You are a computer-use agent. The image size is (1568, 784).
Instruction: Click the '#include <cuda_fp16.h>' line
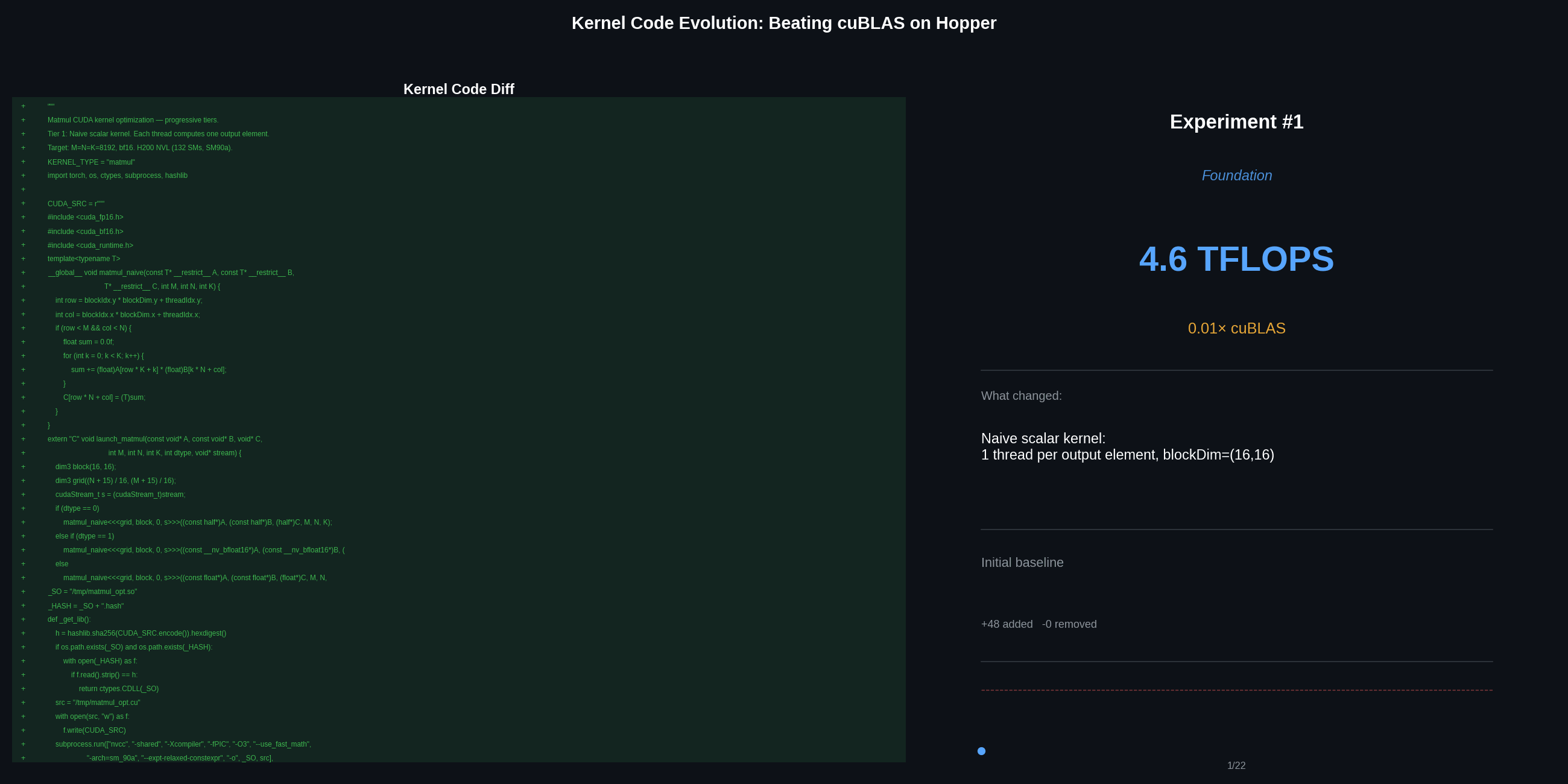tap(85, 217)
